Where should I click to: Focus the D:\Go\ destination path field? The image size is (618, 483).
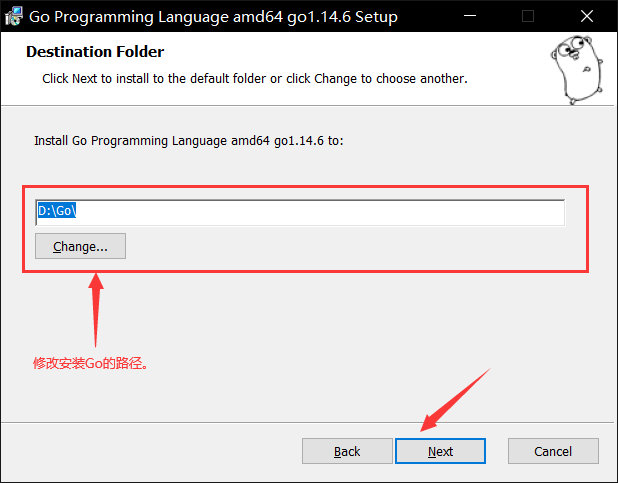click(300, 213)
